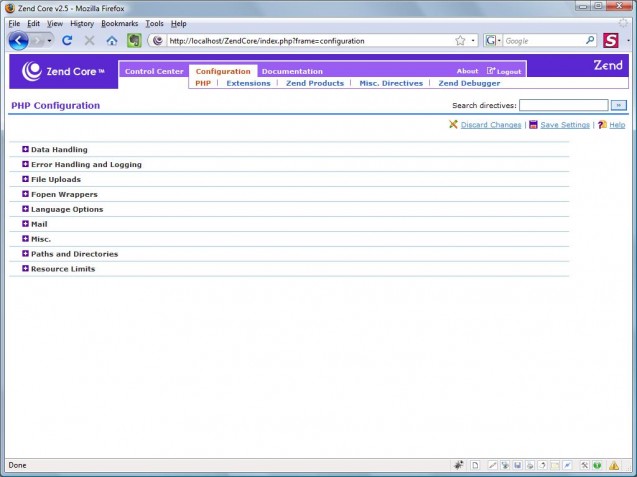Screen dimensions: 637x477
Task: Focus the Search directives input field
Action: click(x=563, y=105)
